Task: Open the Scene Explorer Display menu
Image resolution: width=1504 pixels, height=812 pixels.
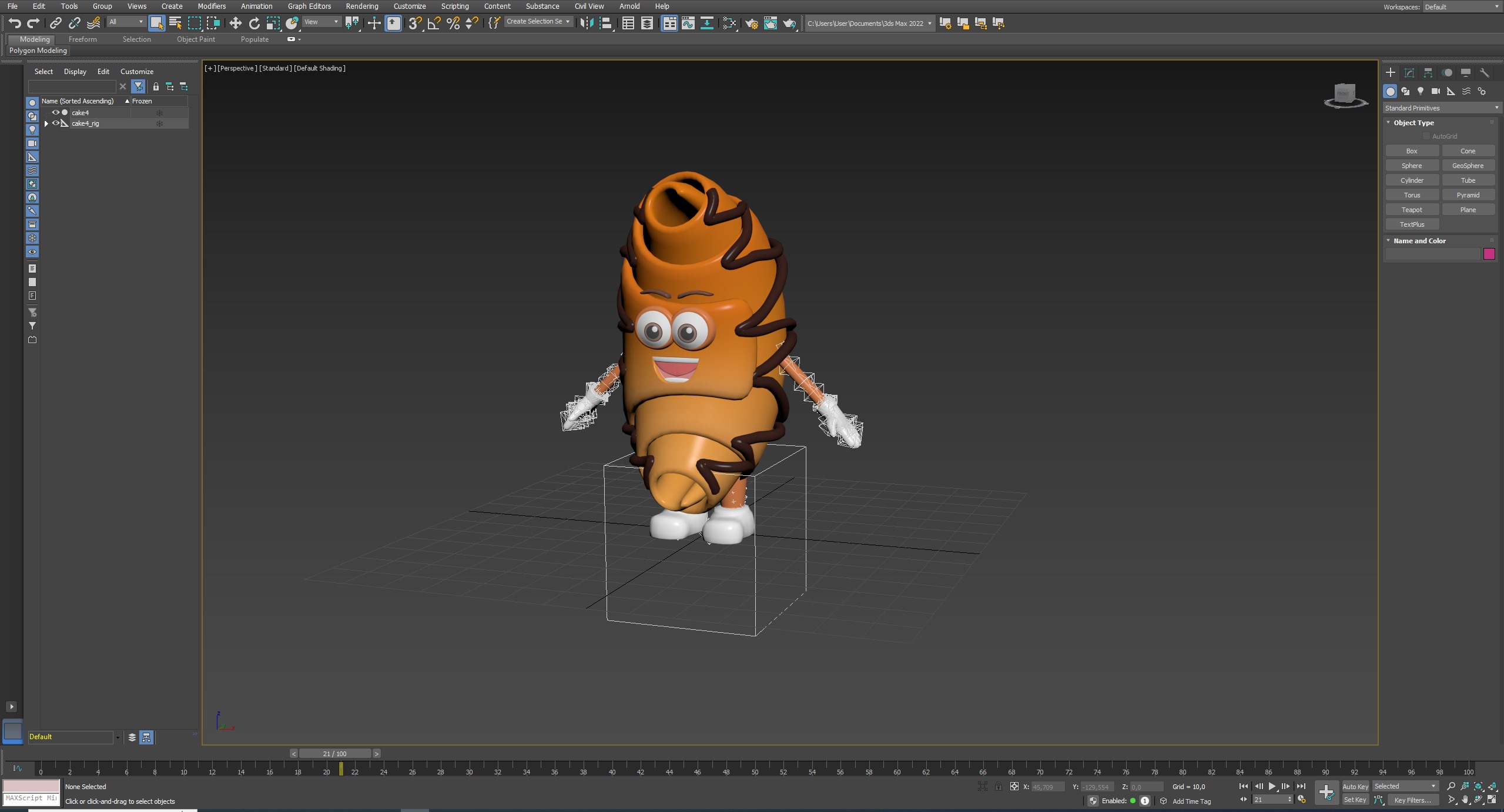Action: click(x=75, y=72)
